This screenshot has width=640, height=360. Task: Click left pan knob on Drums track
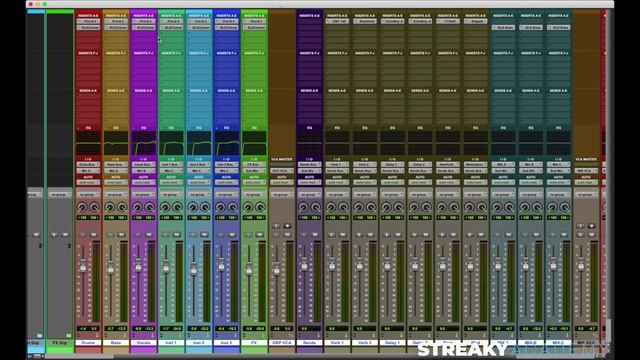pos(82,207)
